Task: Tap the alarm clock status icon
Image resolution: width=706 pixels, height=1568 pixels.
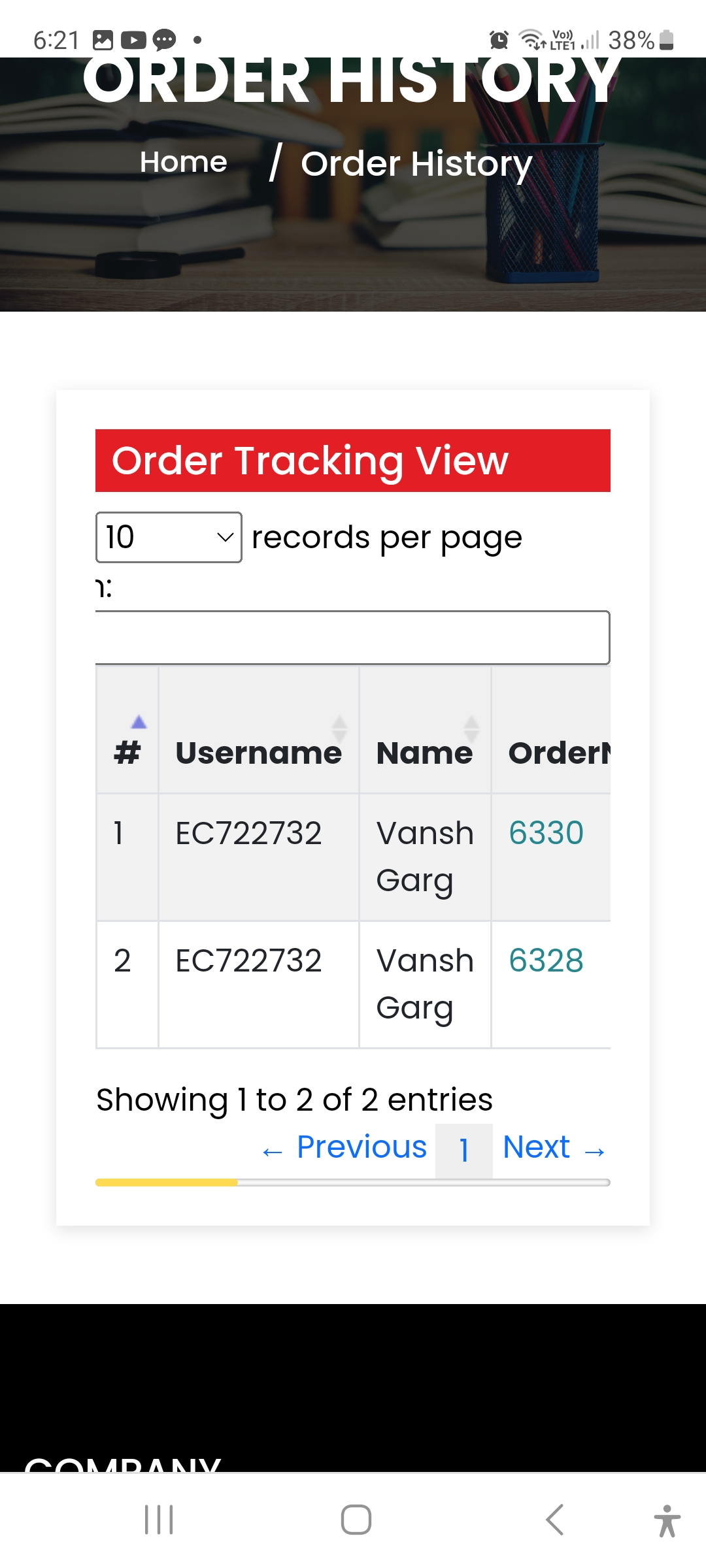Action: click(499, 40)
